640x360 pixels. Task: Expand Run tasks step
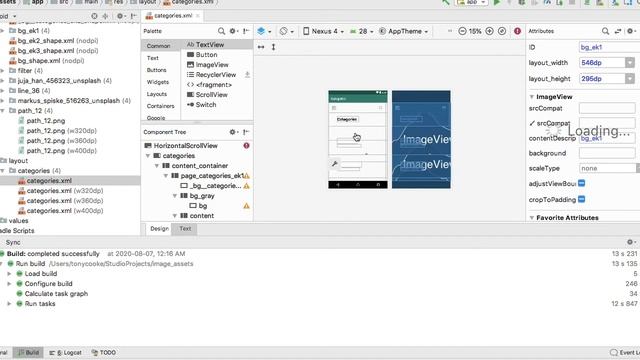9,304
